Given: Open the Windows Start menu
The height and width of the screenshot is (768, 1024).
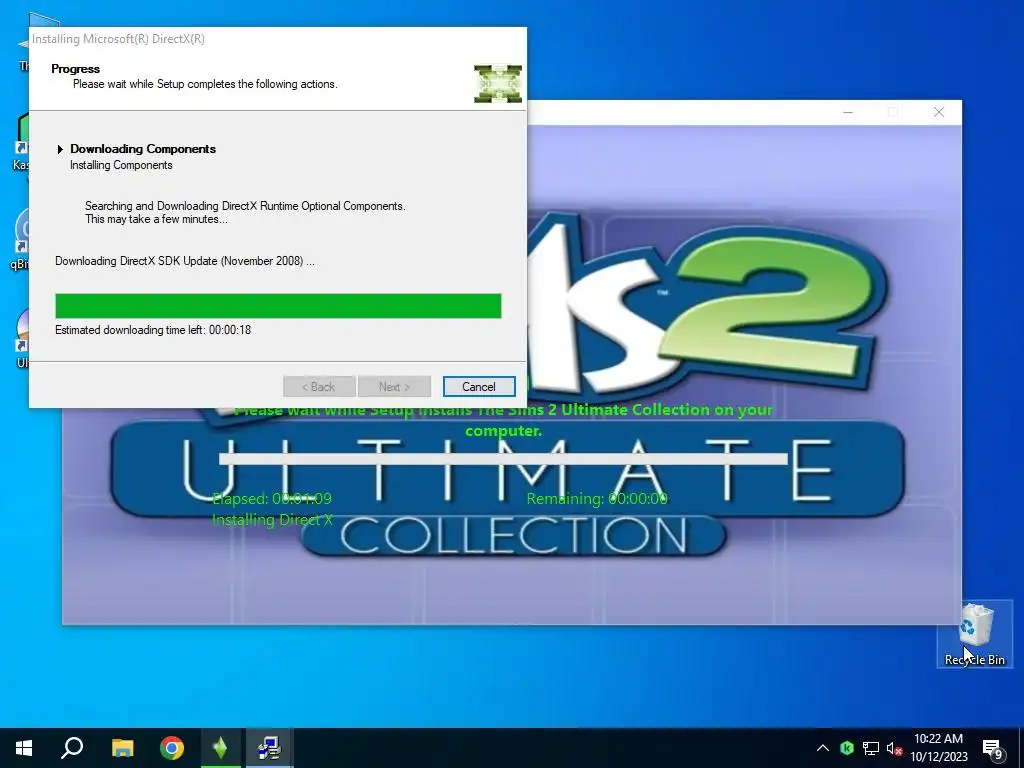Looking at the screenshot, I should [x=24, y=748].
